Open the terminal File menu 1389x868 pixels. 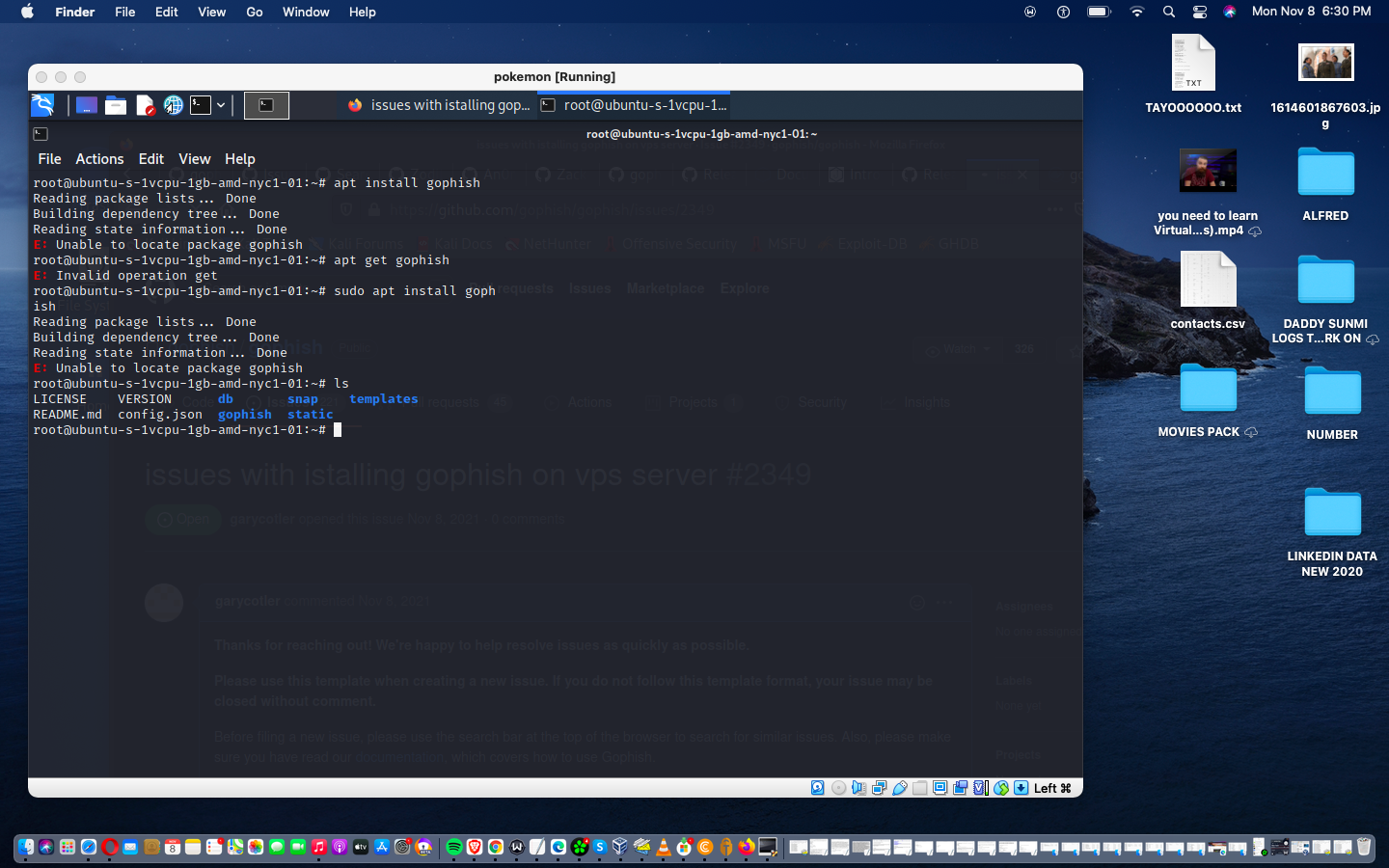[49, 159]
